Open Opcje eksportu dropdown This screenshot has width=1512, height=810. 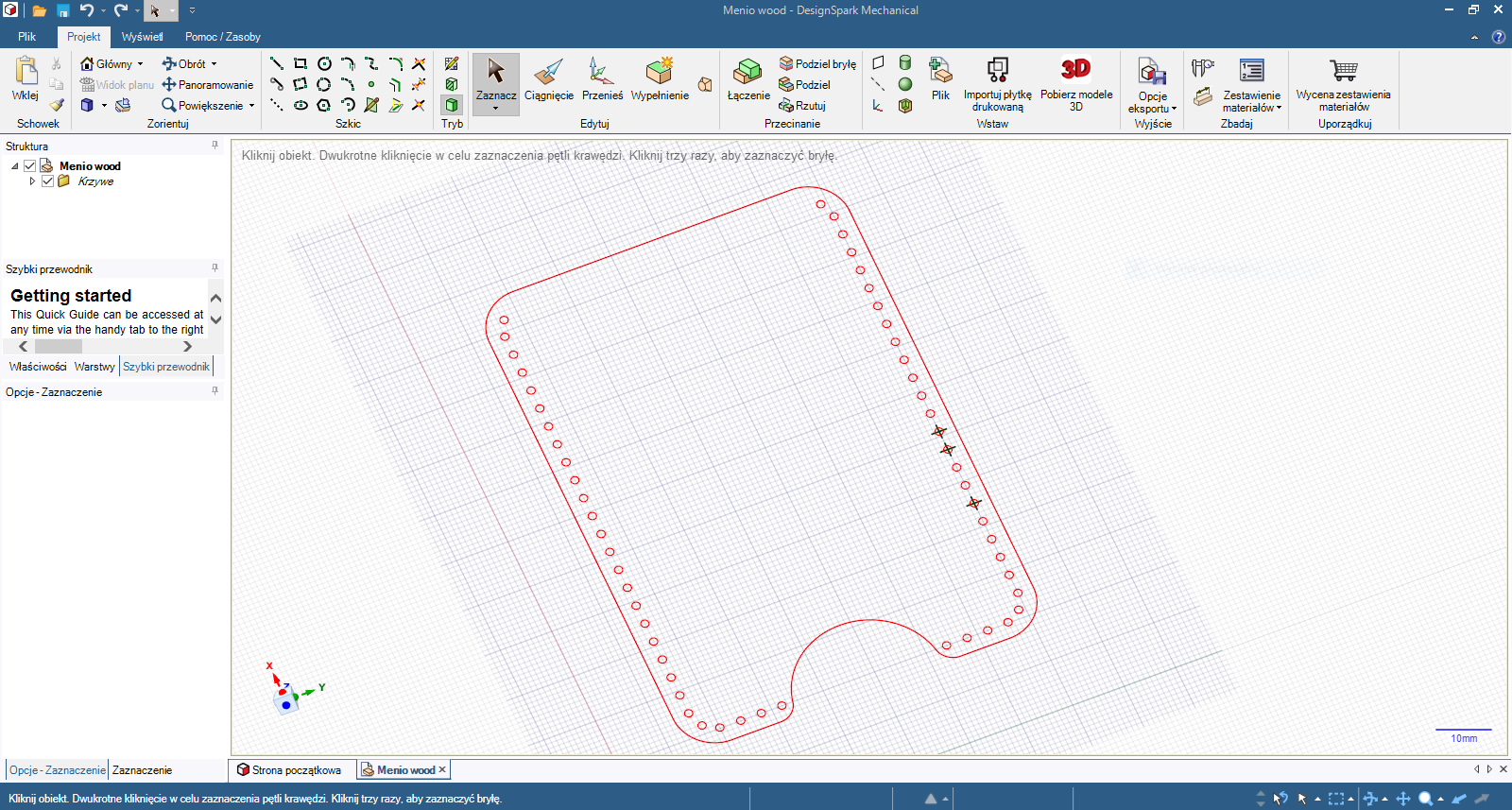click(x=1153, y=85)
